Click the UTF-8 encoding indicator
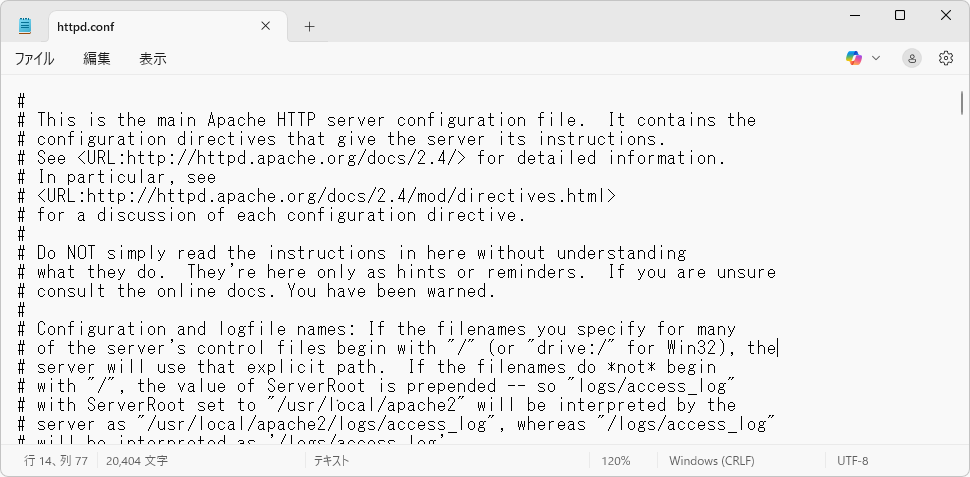Image resolution: width=970 pixels, height=477 pixels. pos(853,461)
